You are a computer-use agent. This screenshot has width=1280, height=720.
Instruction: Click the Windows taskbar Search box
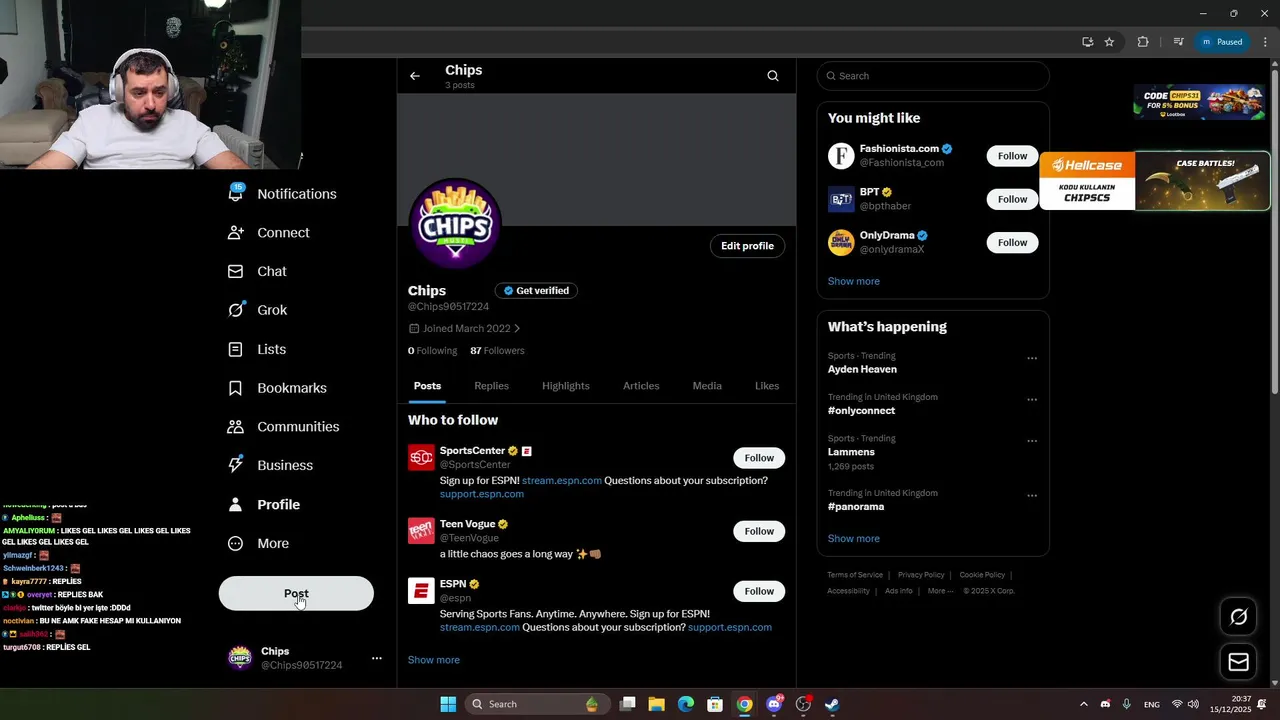point(535,704)
